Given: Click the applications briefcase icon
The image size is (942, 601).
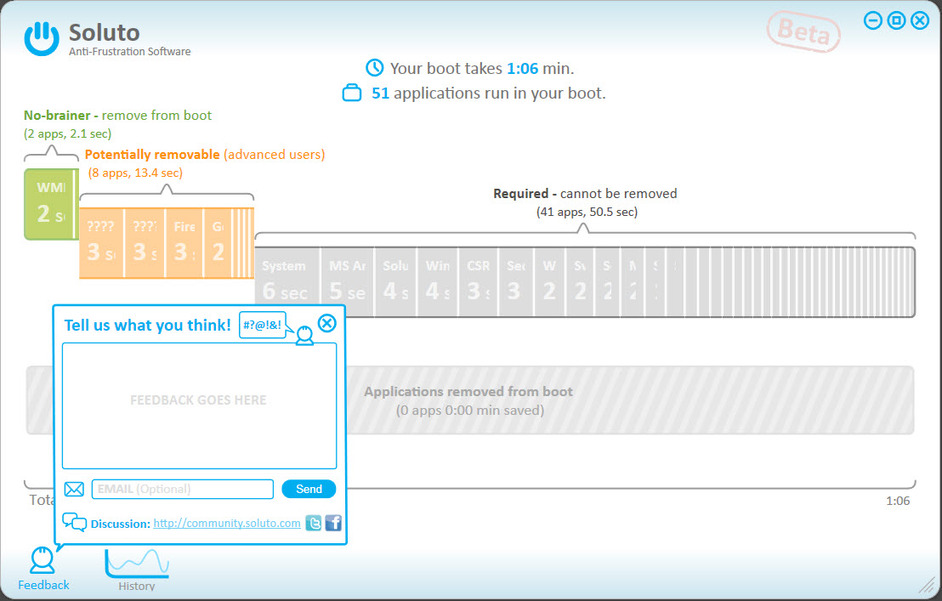Looking at the screenshot, I should tap(352, 93).
